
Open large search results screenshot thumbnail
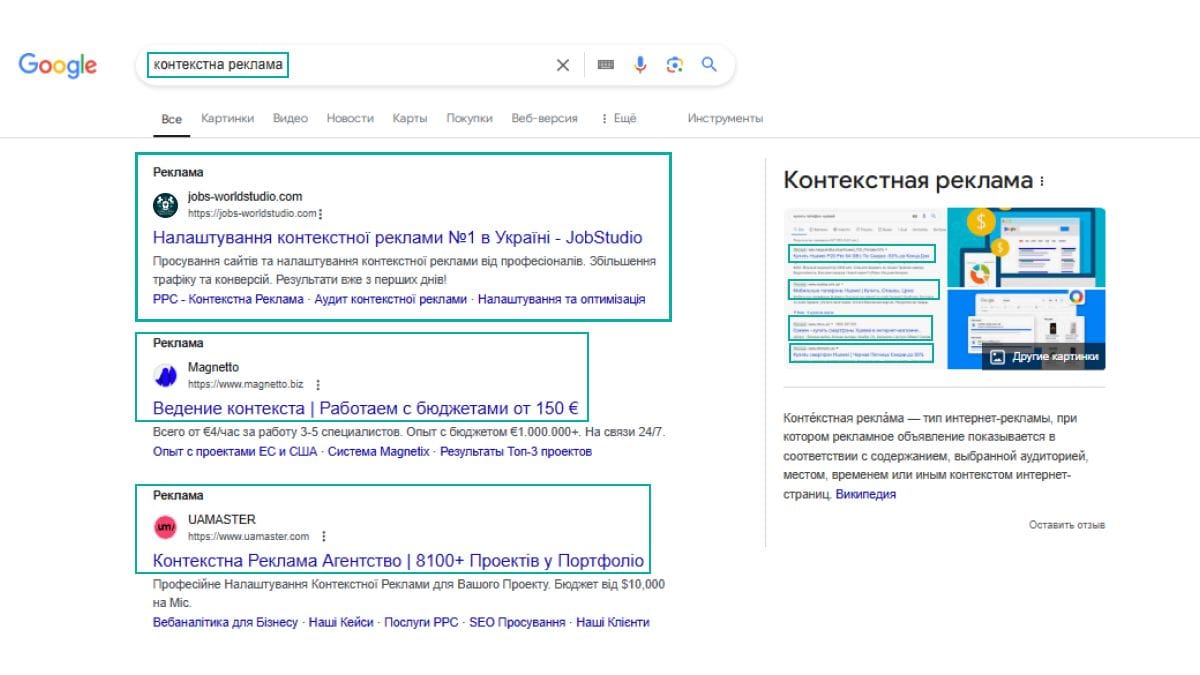[x=863, y=288]
